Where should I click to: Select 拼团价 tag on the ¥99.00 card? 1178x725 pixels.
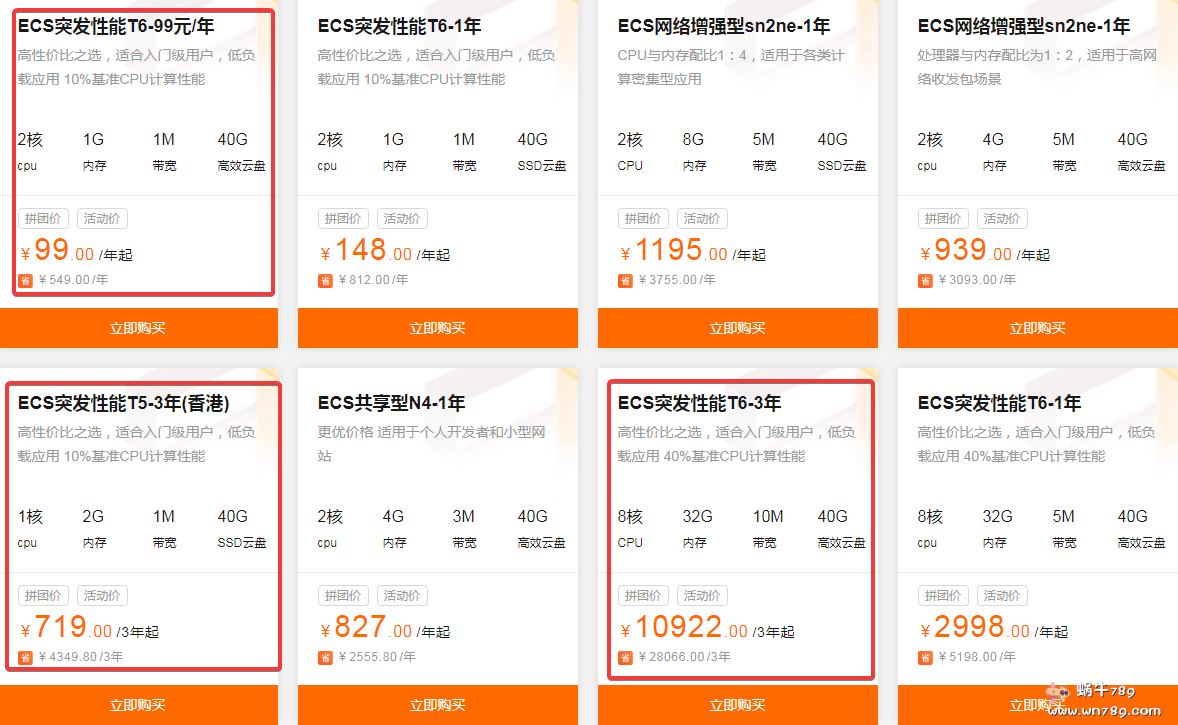43,218
